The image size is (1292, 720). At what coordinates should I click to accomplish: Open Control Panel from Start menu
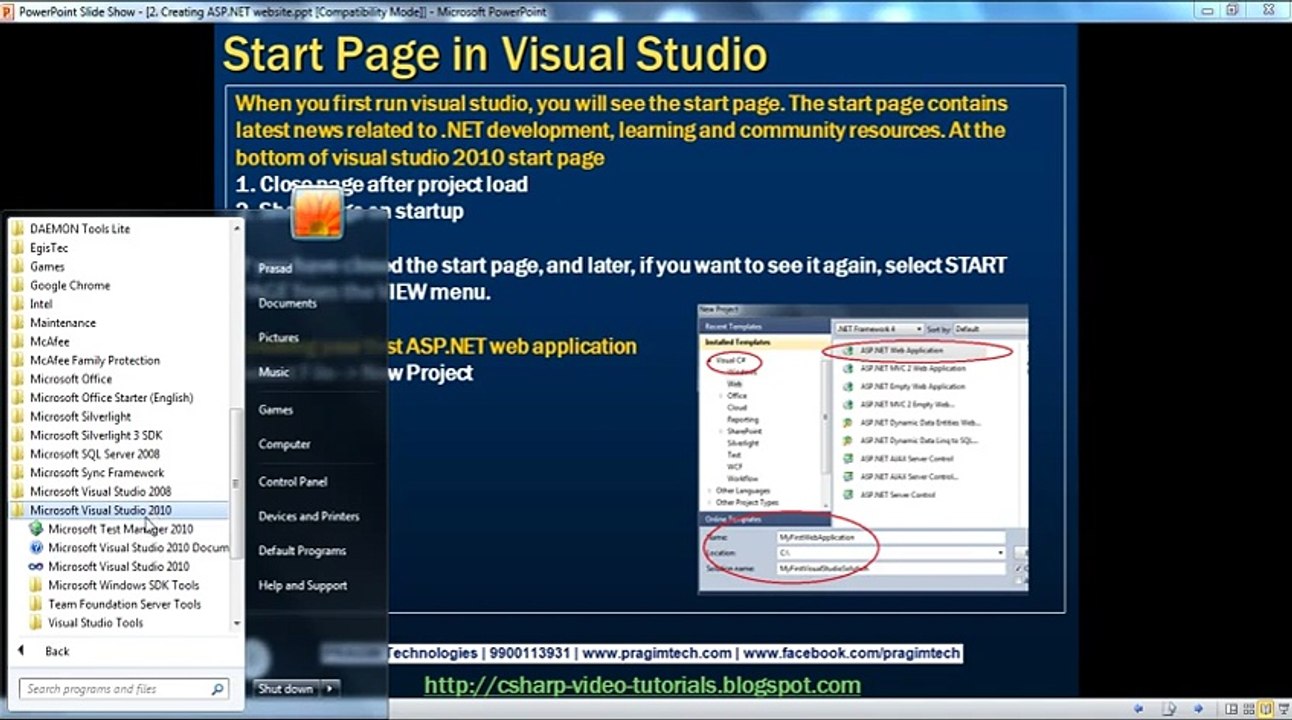click(x=292, y=481)
